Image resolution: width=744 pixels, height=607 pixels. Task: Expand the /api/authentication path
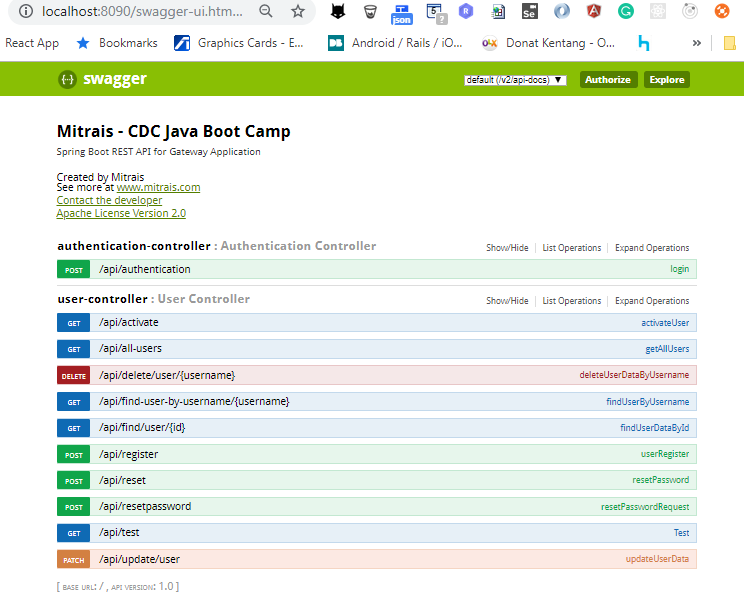tap(145, 270)
